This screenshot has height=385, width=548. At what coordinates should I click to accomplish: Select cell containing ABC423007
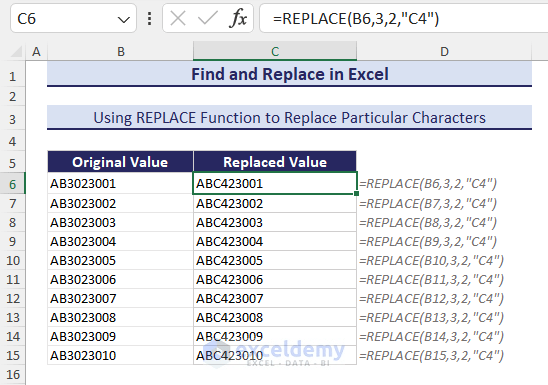(x=275, y=298)
